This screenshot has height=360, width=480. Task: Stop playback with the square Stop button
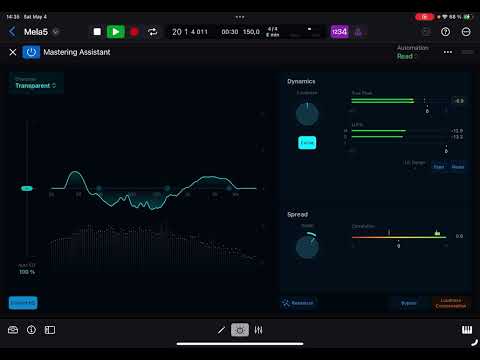pyautogui.click(x=97, y=32)
